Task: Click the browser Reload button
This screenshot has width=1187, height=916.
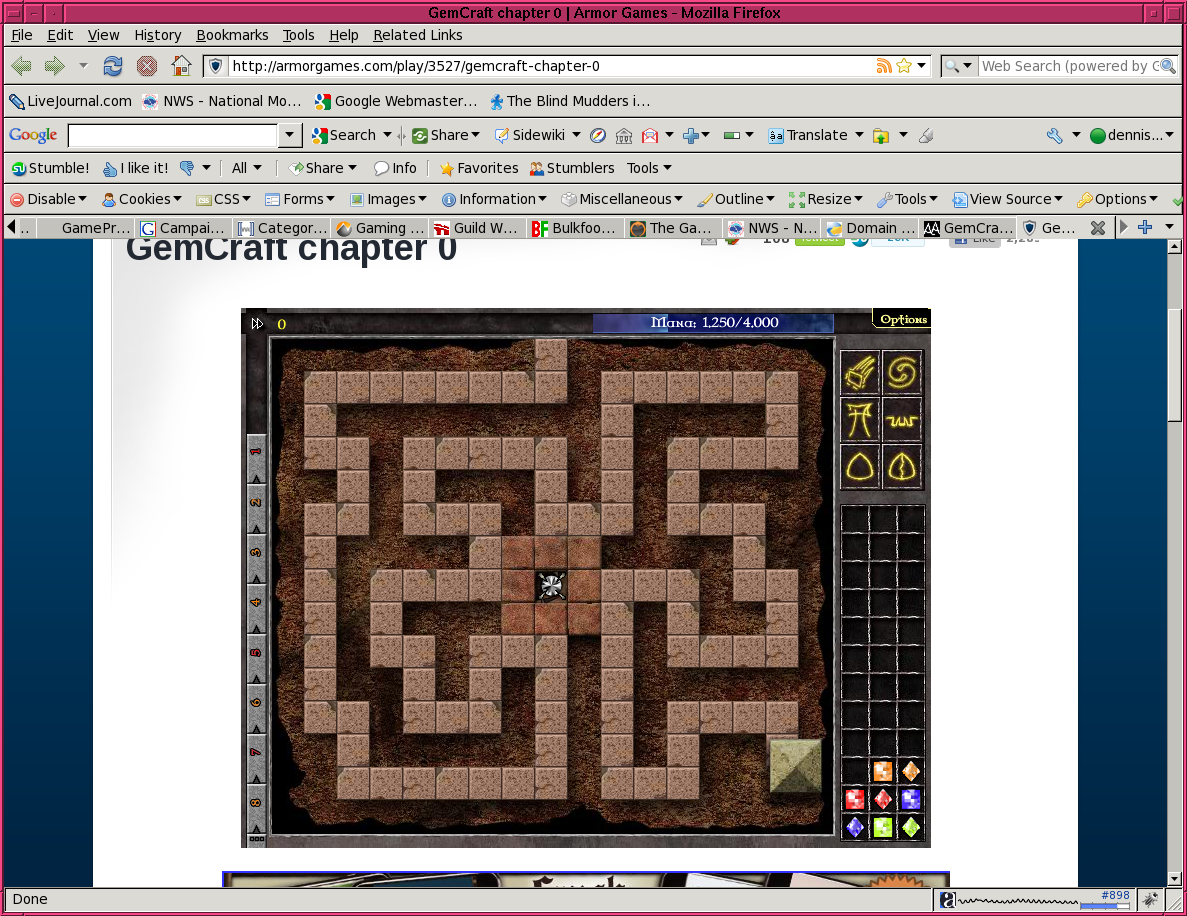Action: pos(113,66)
